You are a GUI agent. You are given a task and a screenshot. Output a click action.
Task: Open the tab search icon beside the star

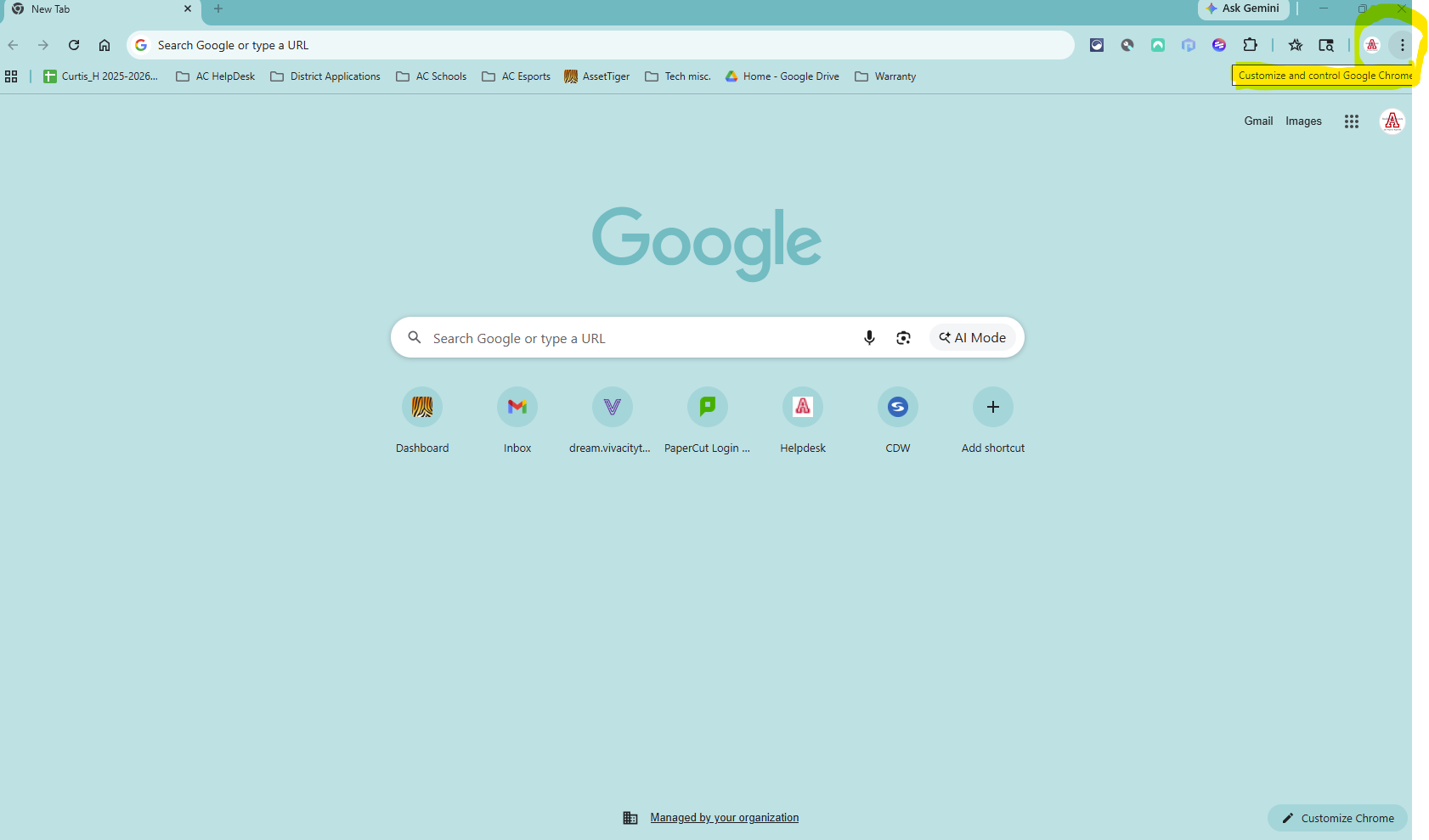[x=1326, y=45]
